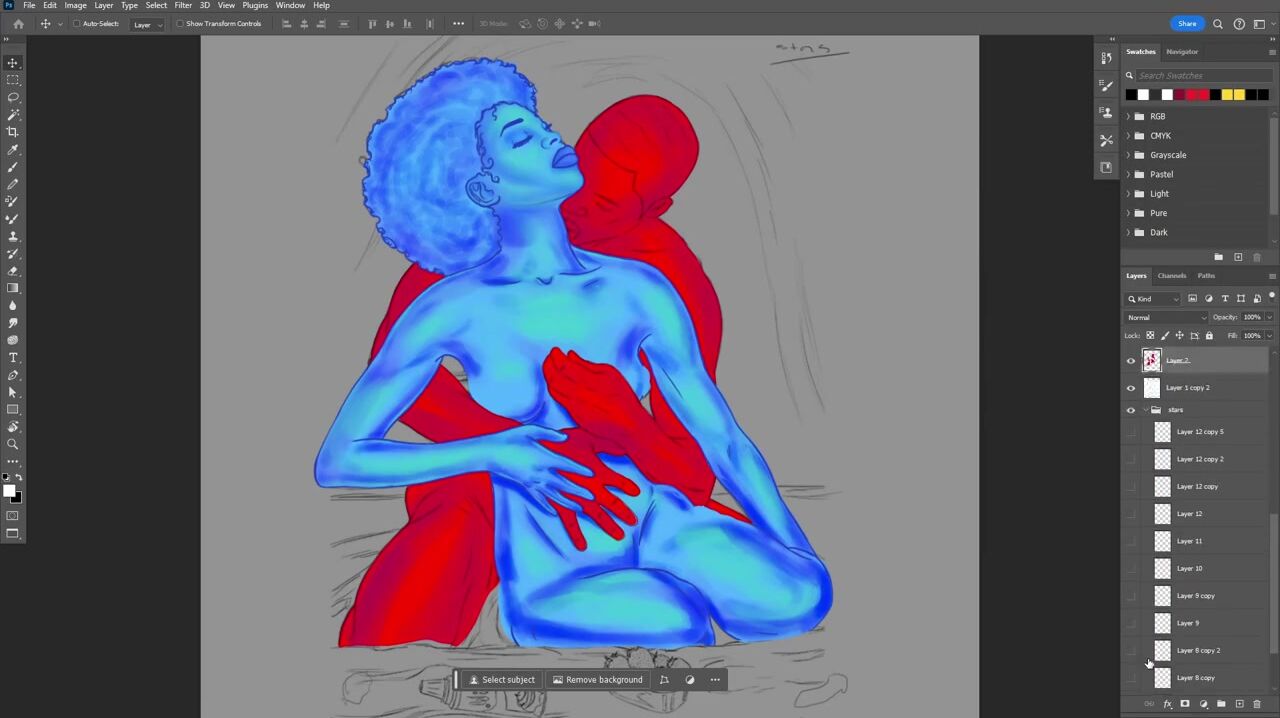Screen dimensions: 1280x718
Task: Switch to the Channels tab
Action: click(1171, 276)
